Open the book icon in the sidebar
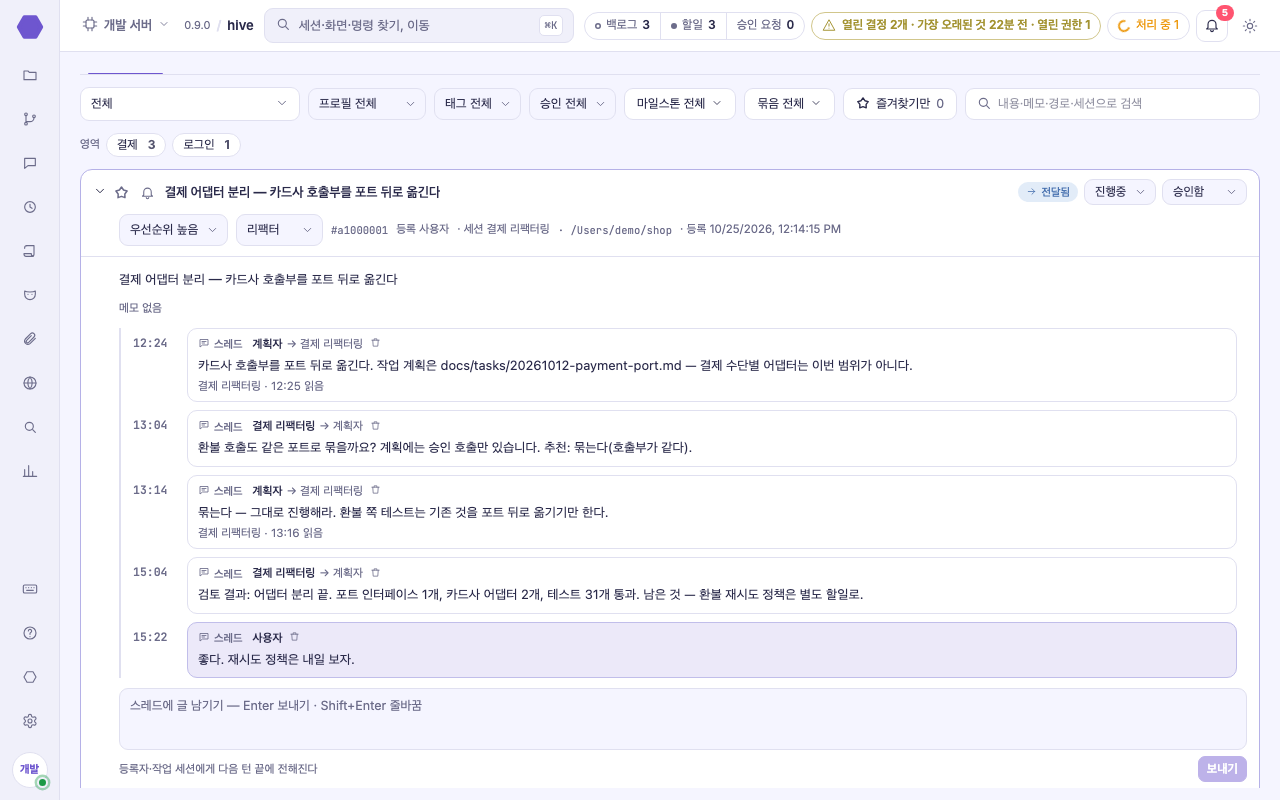 [30, 251]
